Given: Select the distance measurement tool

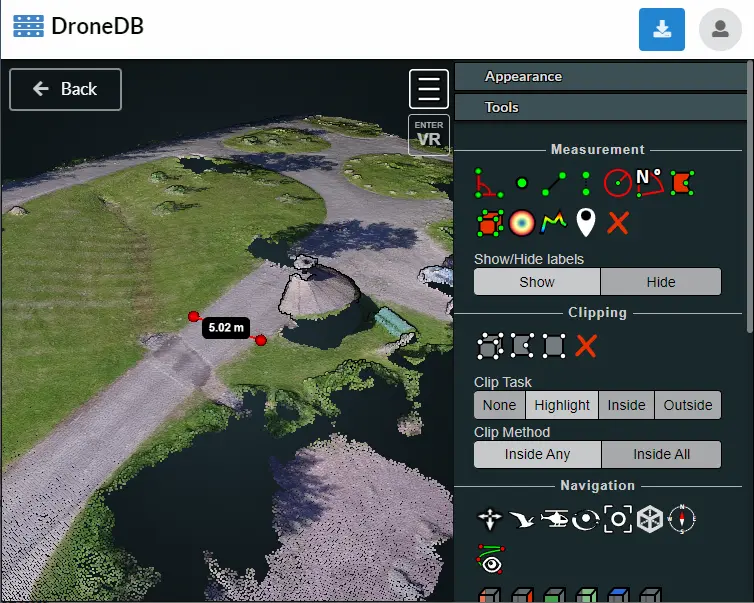Looking at the screenshot, I should (x=553, y=183).
